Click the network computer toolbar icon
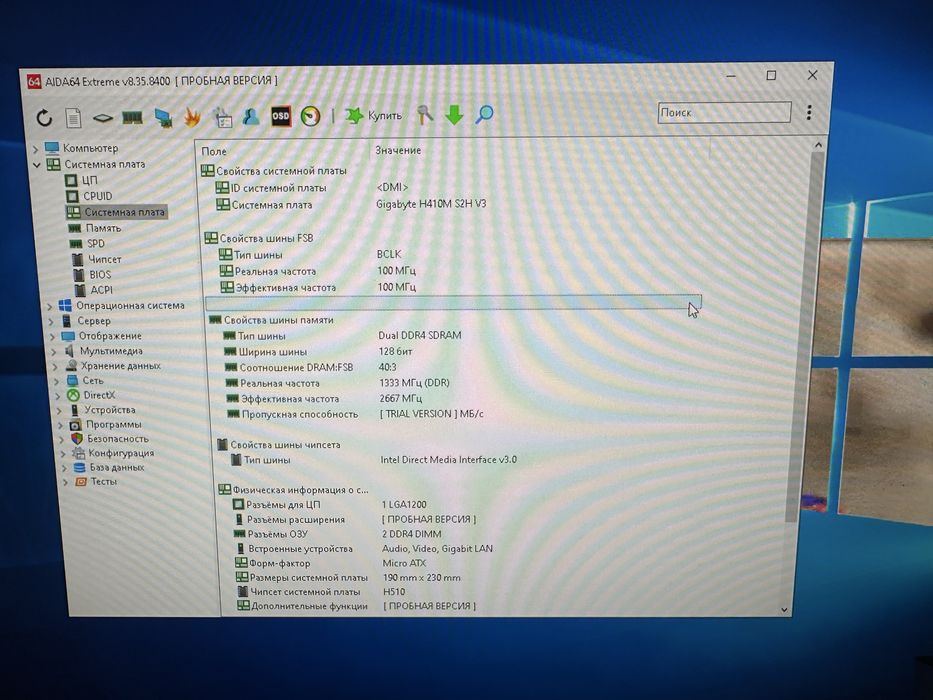The image size is (933, 700). point(163,117)
